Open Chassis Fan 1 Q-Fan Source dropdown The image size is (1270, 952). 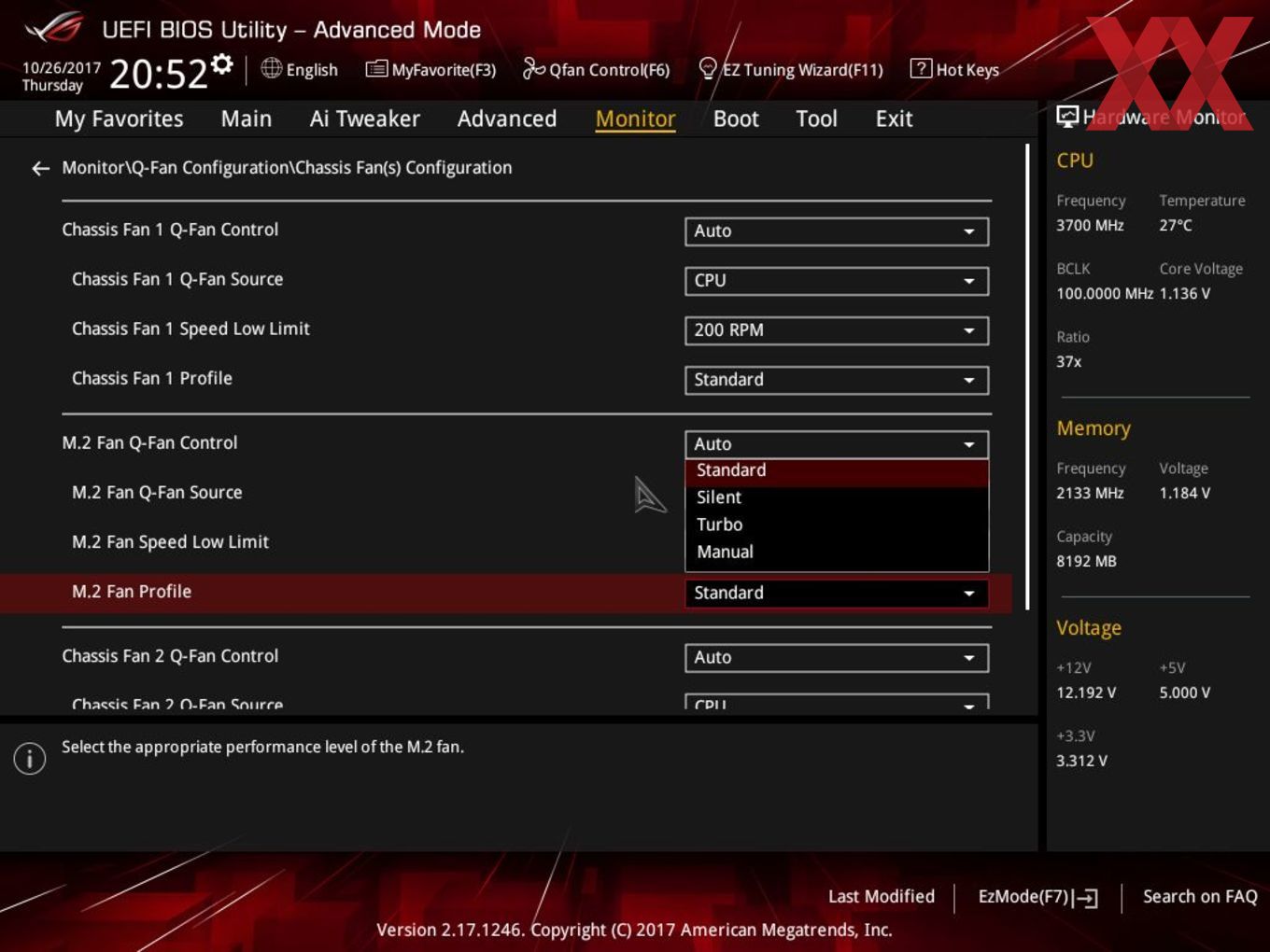(837, 280)
